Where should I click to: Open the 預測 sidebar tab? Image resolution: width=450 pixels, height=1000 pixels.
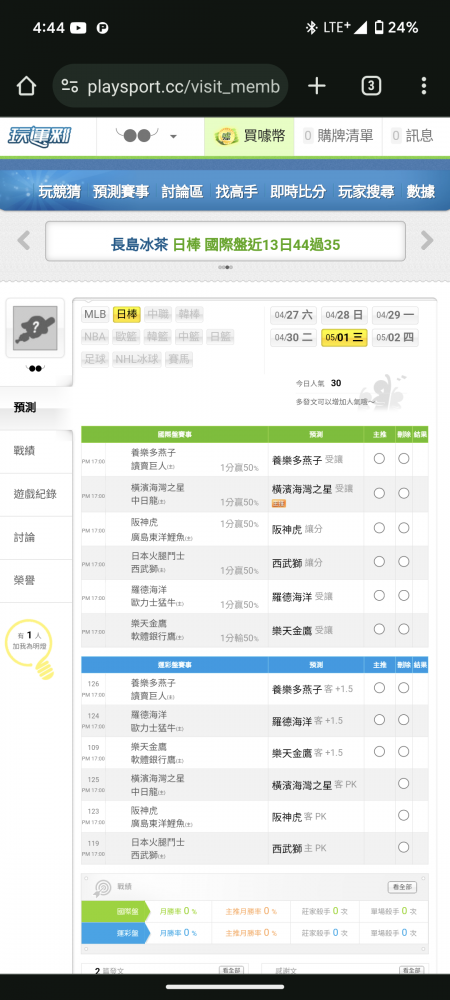[x=36, y=408]
